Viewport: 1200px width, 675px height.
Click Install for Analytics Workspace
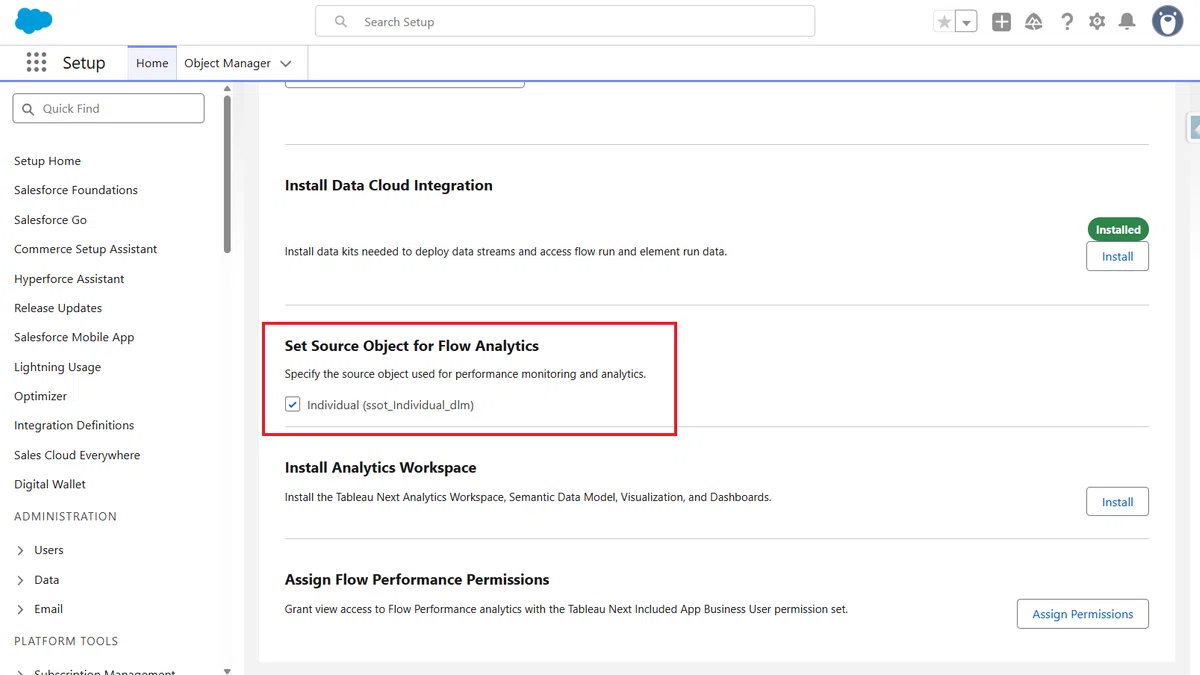click(x=1117, y=502)
